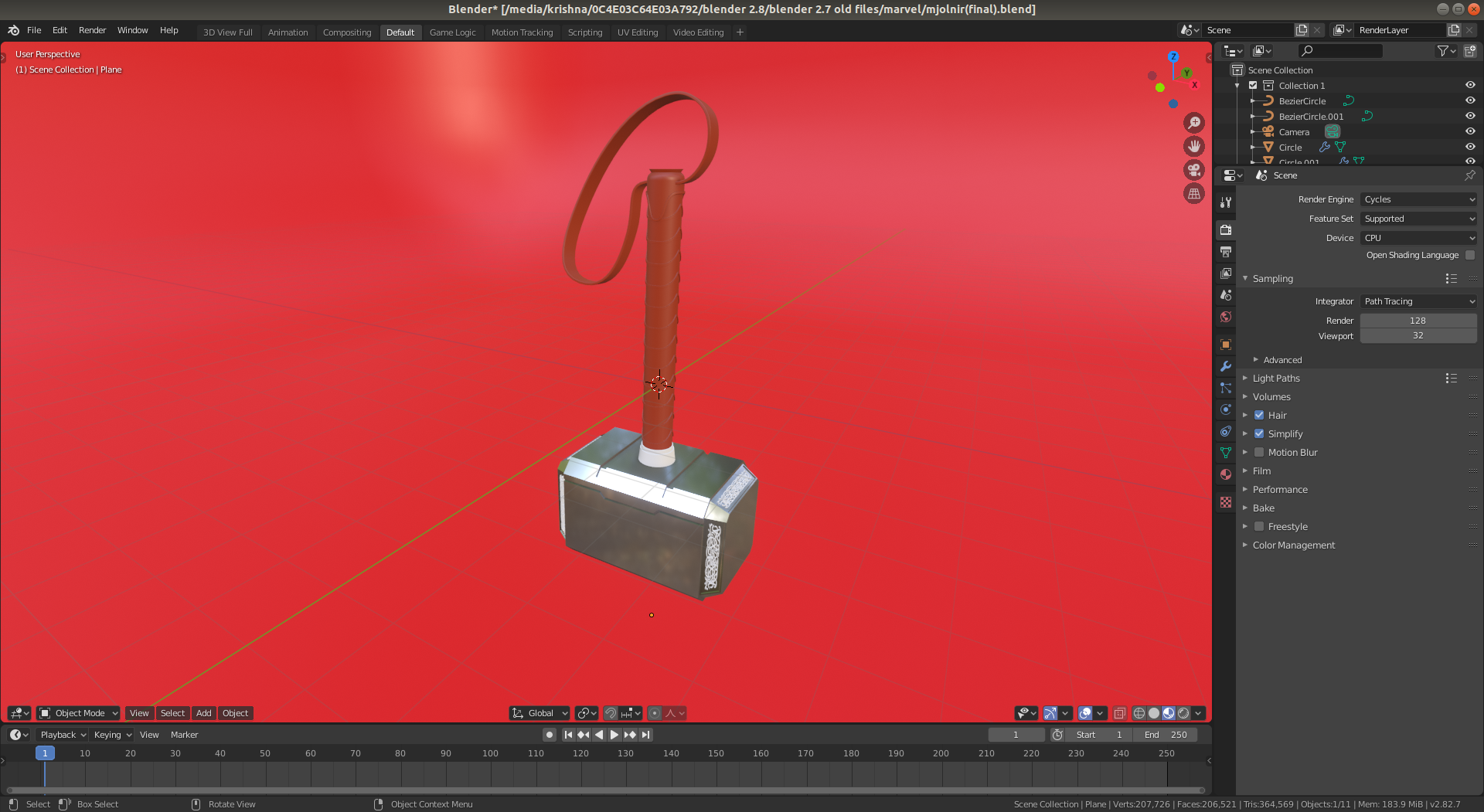The height and width of the screenshot is (812, 1484).
Task: Toggle Collection 1 exclude checkbox
Action: (x=1253, y=85)
